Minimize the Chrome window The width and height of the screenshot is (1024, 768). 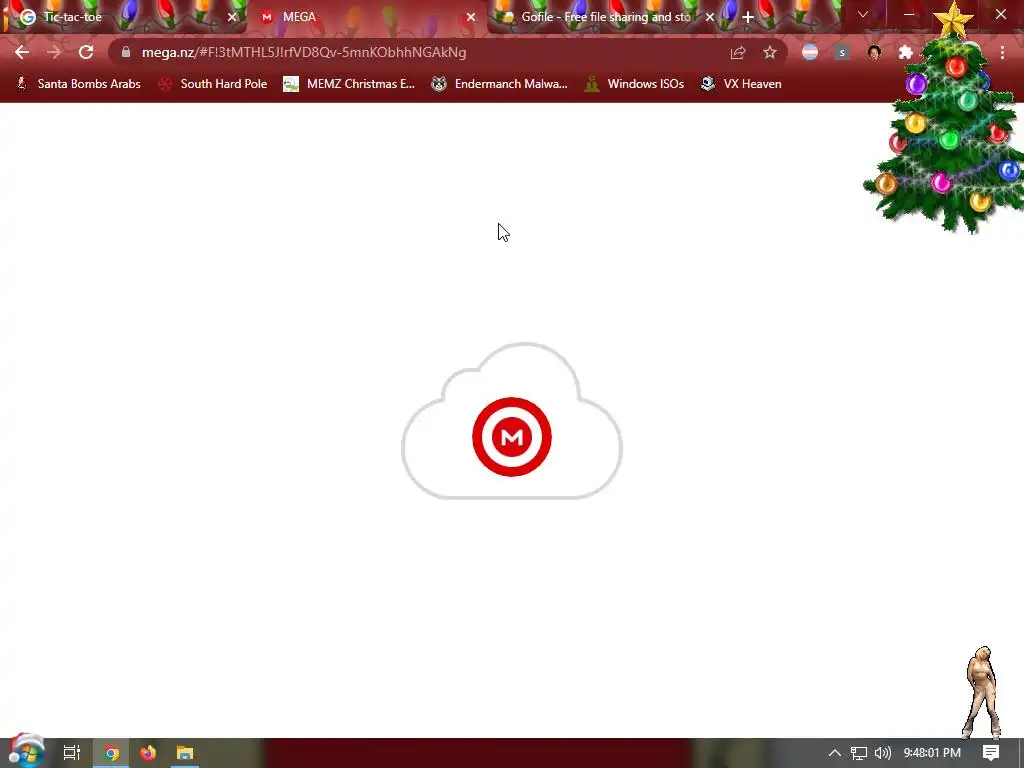(908, 14)
